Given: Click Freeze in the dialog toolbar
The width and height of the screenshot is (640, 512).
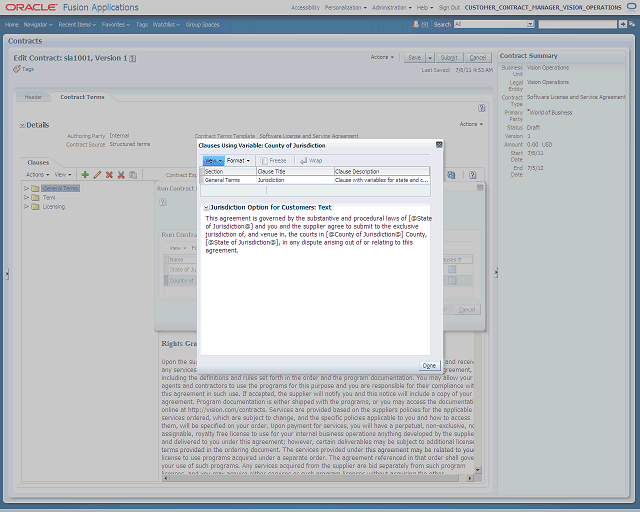Looking at the screenshot, I should (273, 161).
